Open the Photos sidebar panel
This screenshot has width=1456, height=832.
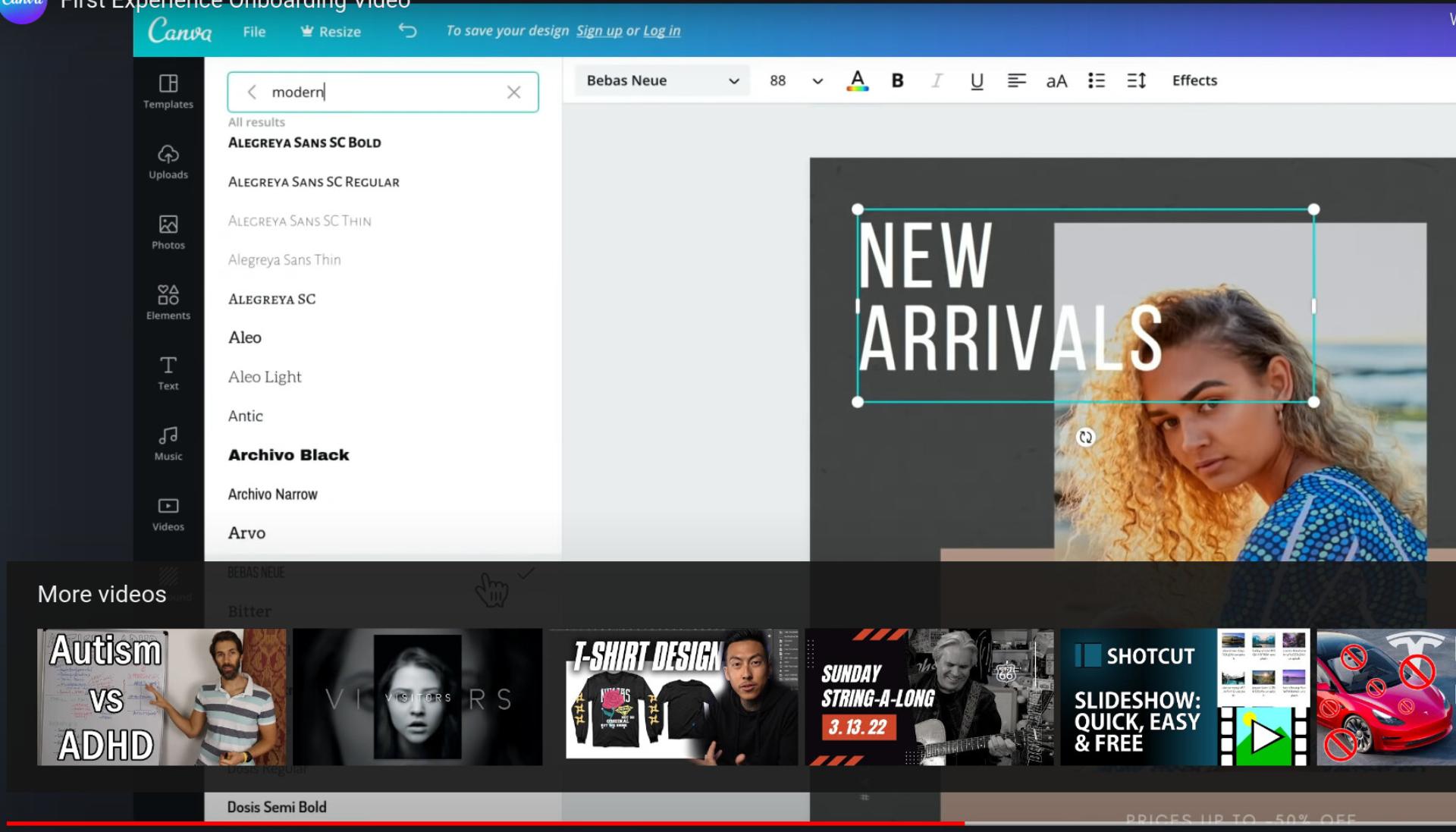click(168, 232)
